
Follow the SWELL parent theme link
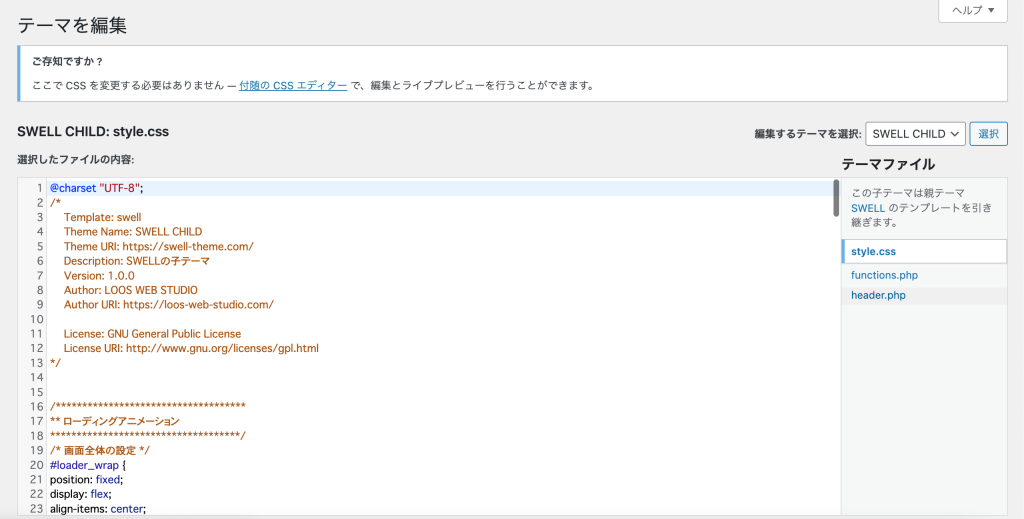(x=868, y=208)
